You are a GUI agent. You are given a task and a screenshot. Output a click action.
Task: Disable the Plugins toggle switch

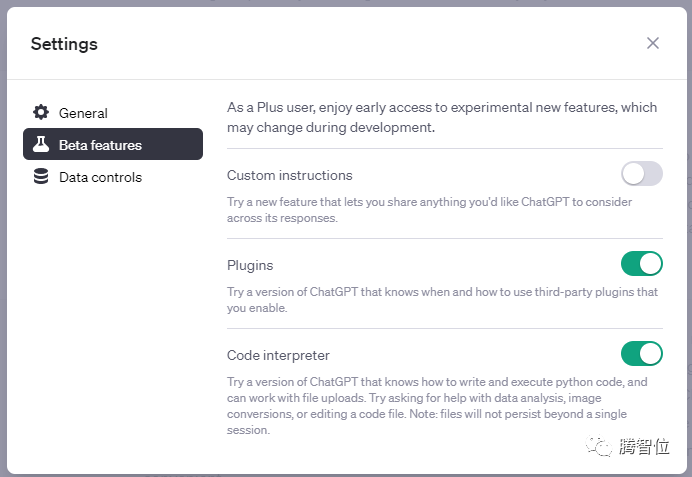(x=641, y=264)
